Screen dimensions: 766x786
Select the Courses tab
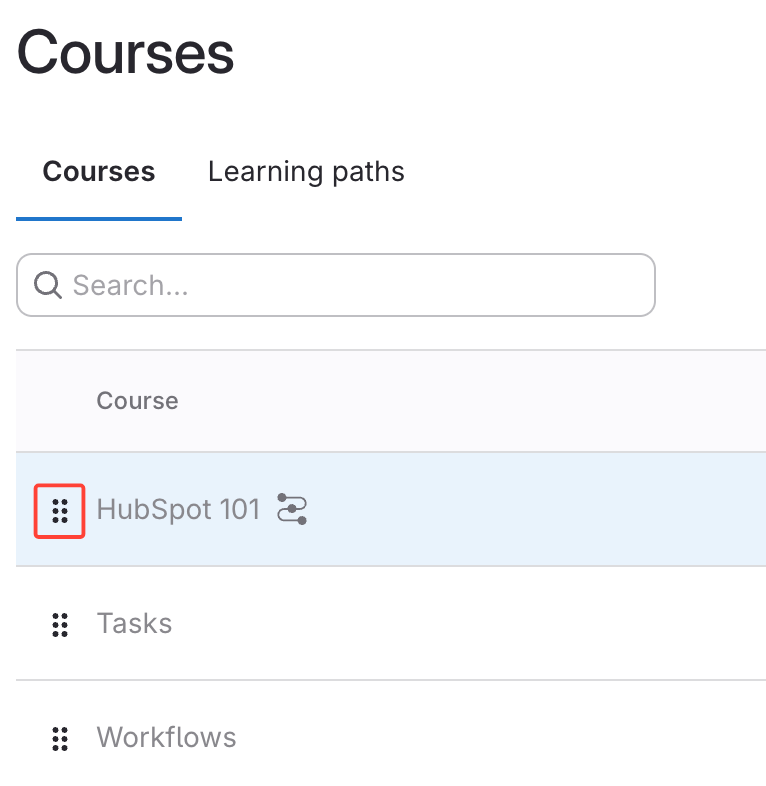pos(99,172)
